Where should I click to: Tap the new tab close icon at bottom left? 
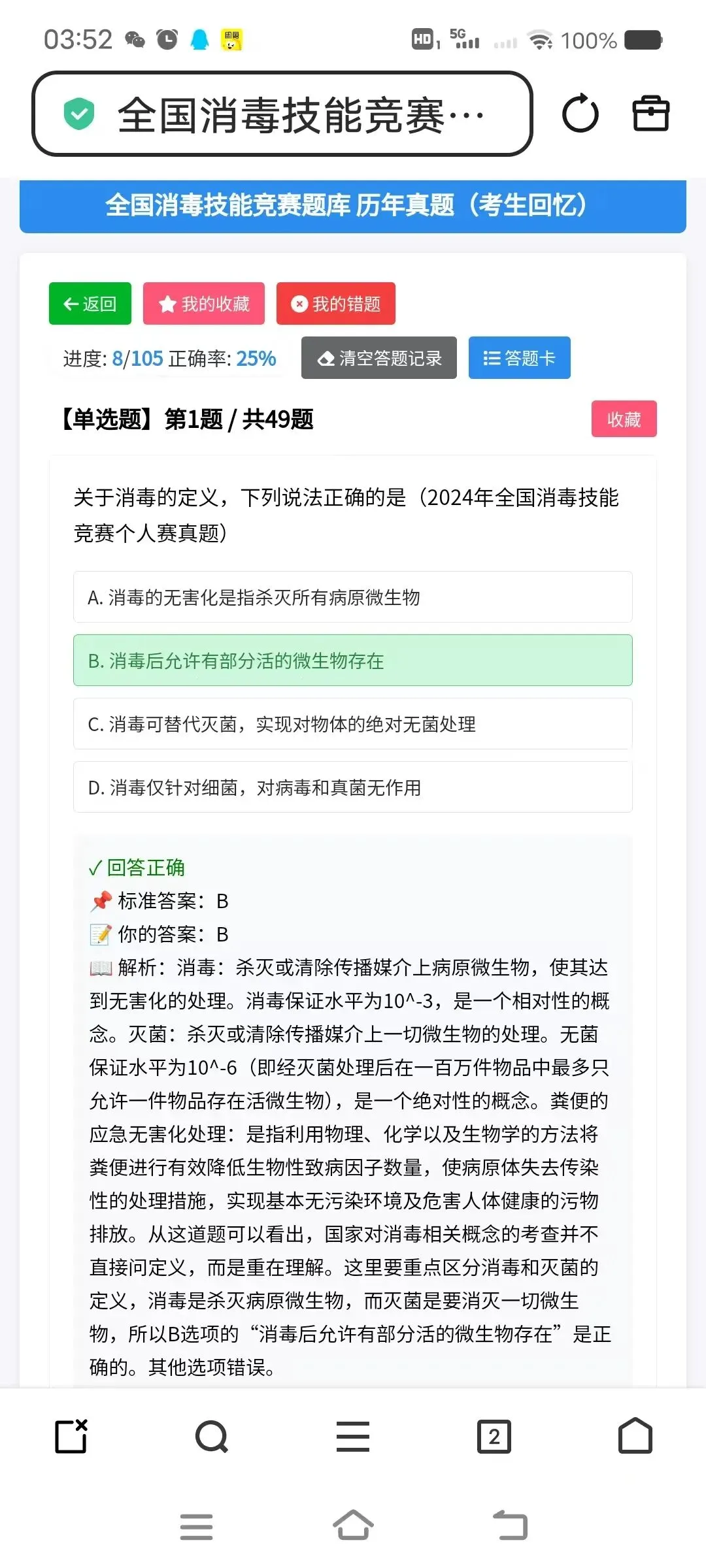click(x=71, y=1436)
